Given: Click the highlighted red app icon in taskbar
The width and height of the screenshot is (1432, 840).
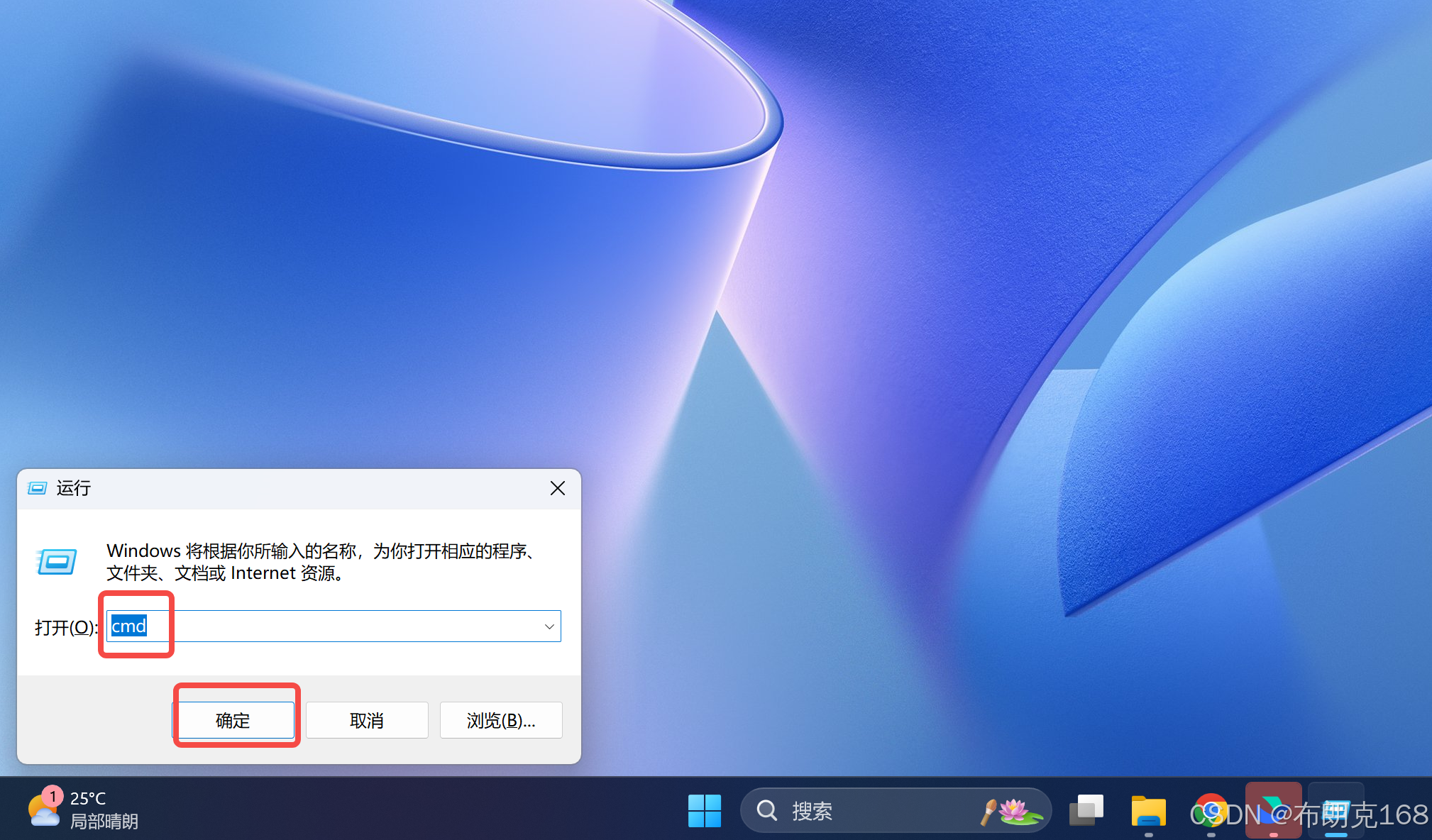Looking at the screenshot, I should point(1273,809).
